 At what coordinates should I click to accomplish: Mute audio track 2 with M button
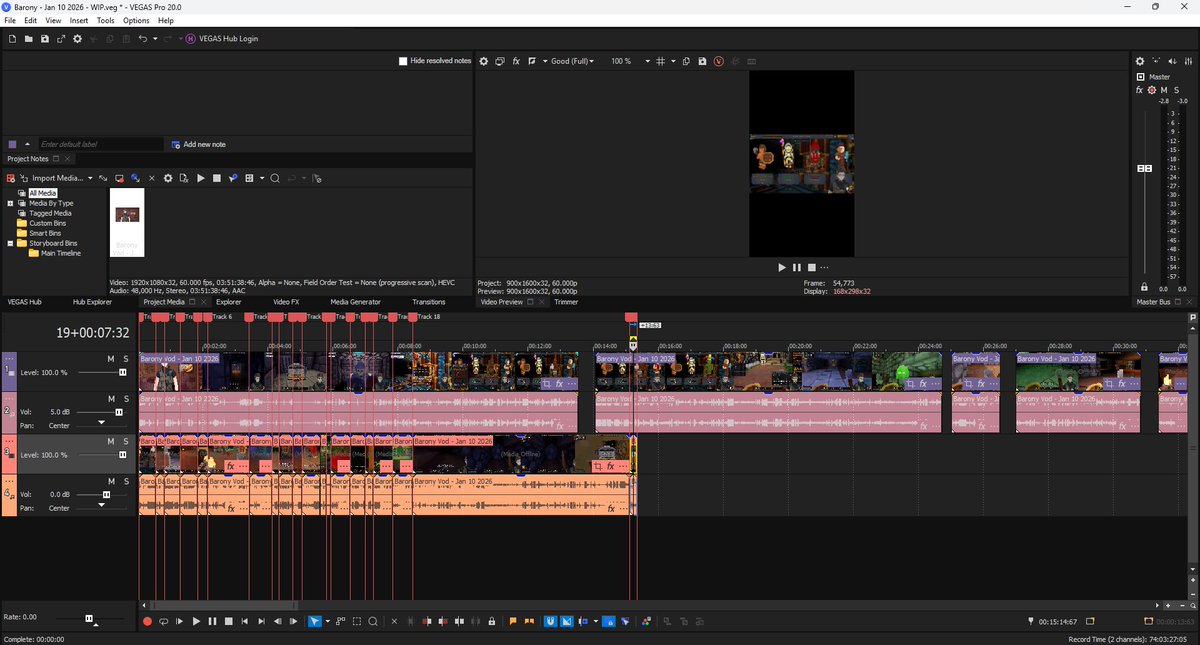coord(111,399)
